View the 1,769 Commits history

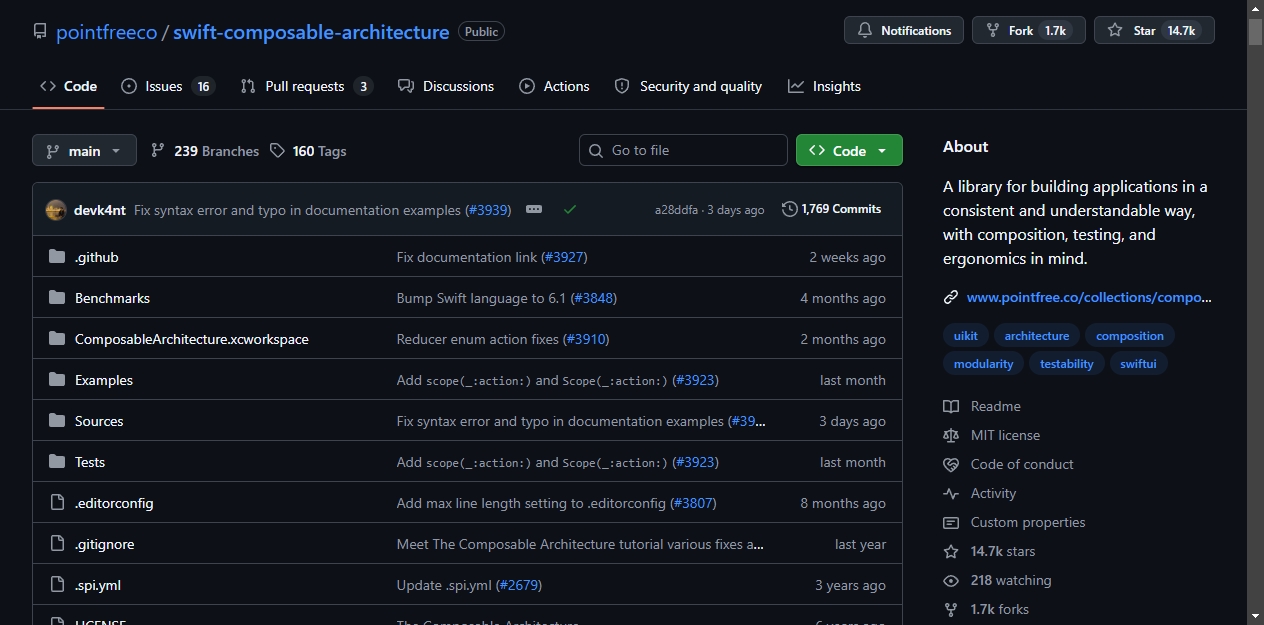pyautogui.click(x=832, y=209)
